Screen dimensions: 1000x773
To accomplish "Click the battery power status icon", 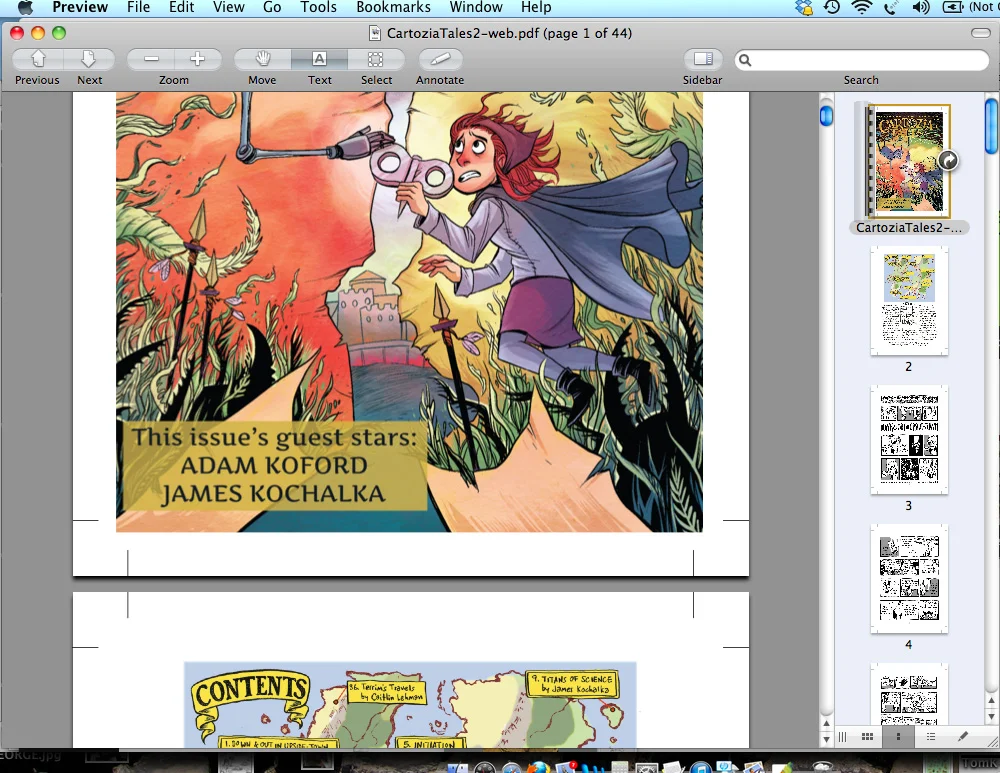I will pos(953,7).
